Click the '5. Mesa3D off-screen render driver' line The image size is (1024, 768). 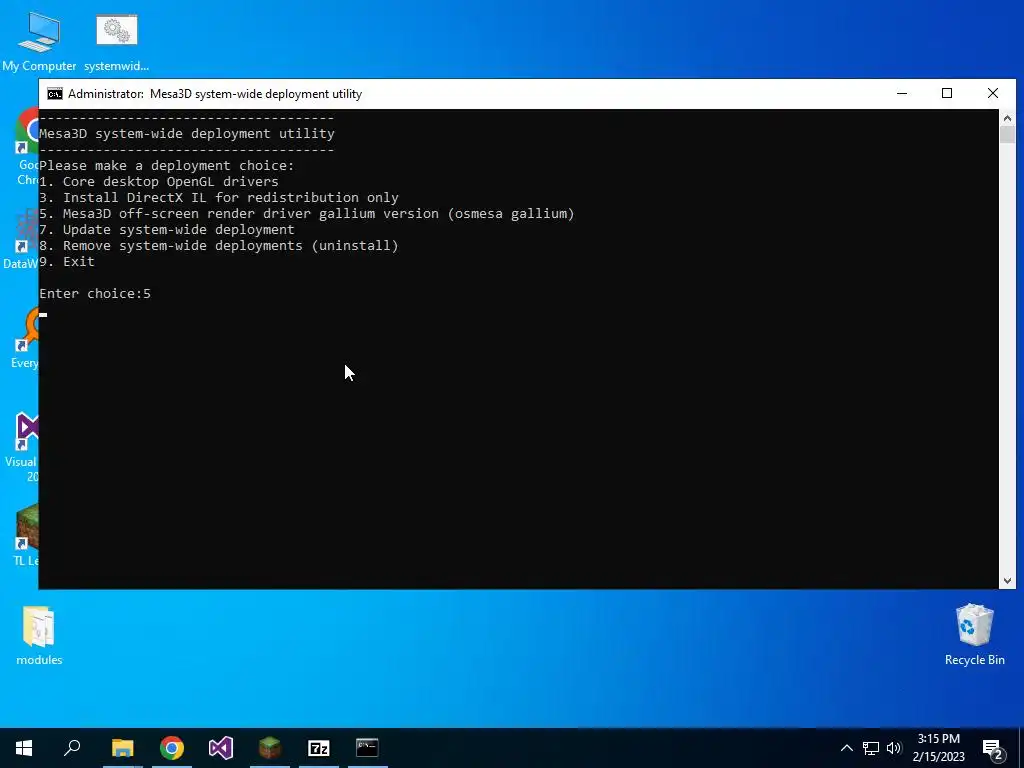tap(307, 214)
